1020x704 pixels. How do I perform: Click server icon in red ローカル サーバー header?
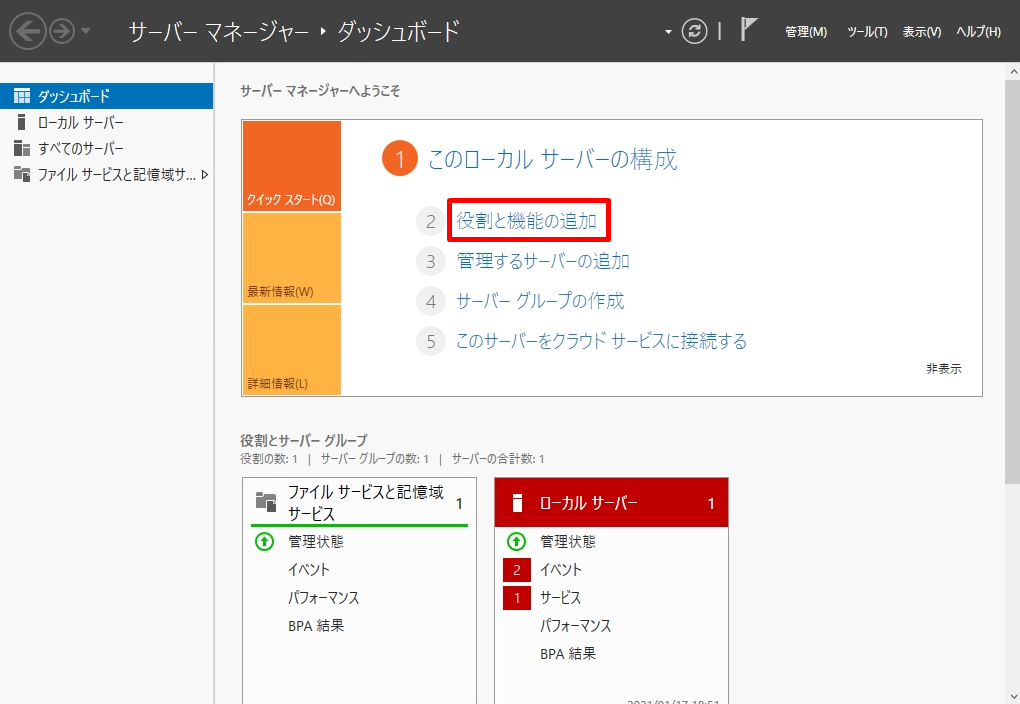pyautogui.click(x=517, y=503)
